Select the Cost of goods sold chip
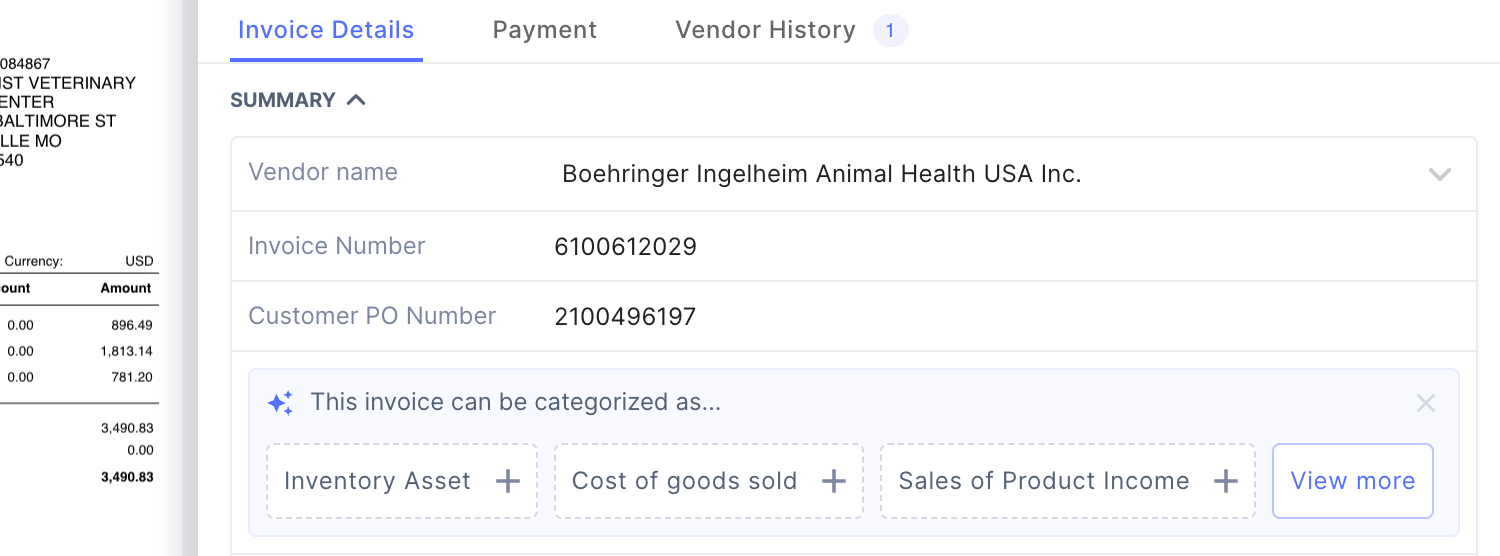 tap(685, 481)
